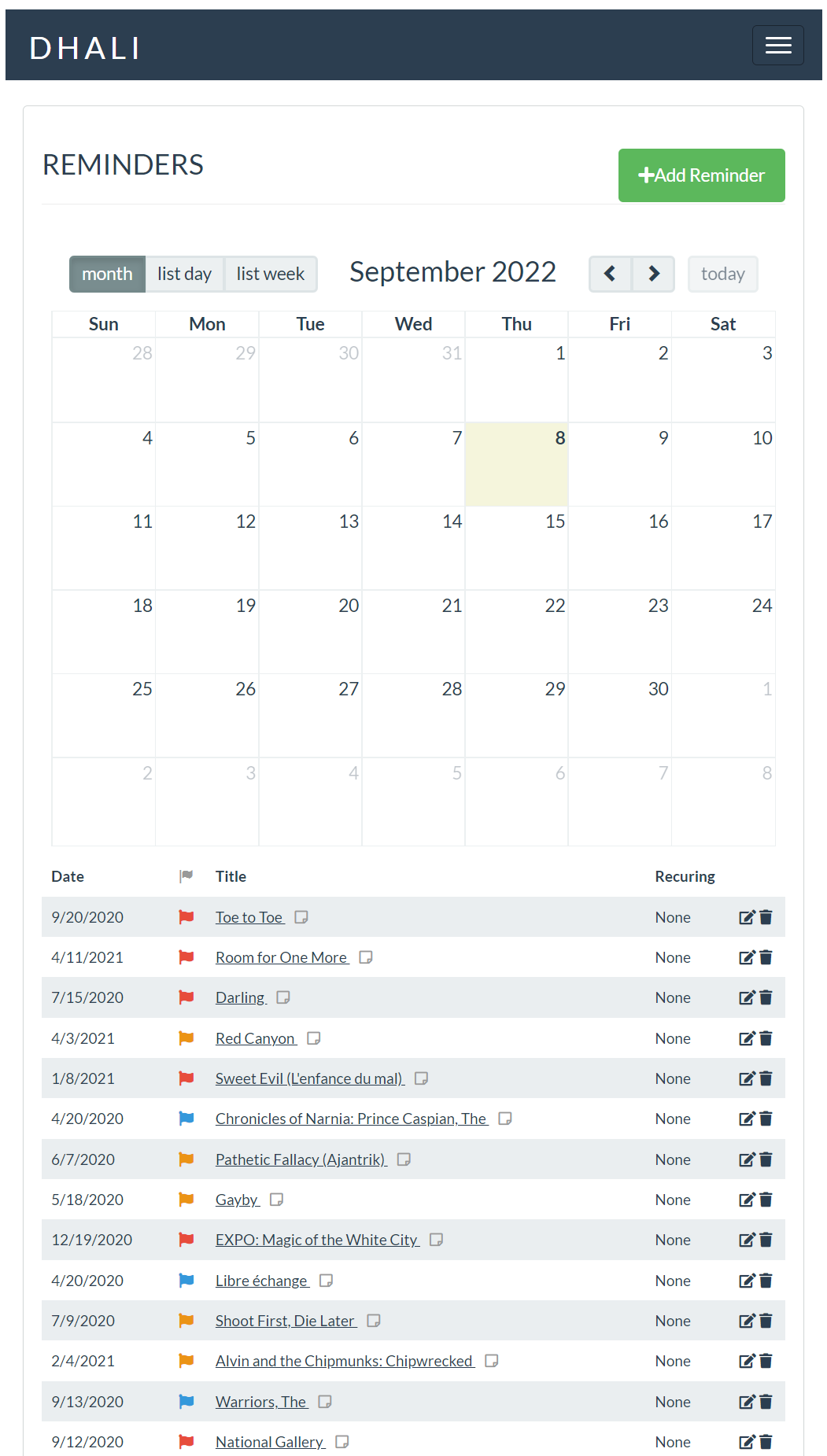The width and height of the screenshot is (827, 1456).
Task: Click edit icon for Toe to Toe reminder
Action: tap(747, 917)
